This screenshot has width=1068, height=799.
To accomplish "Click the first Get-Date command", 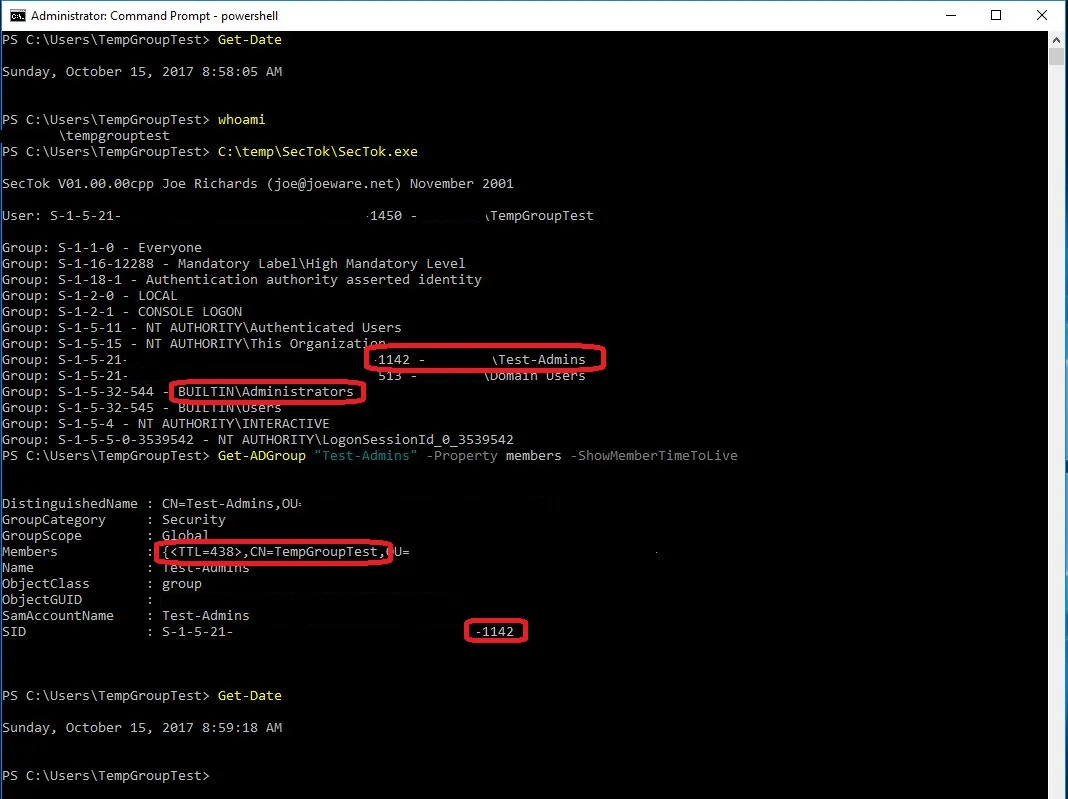I will tap(249, 39).
